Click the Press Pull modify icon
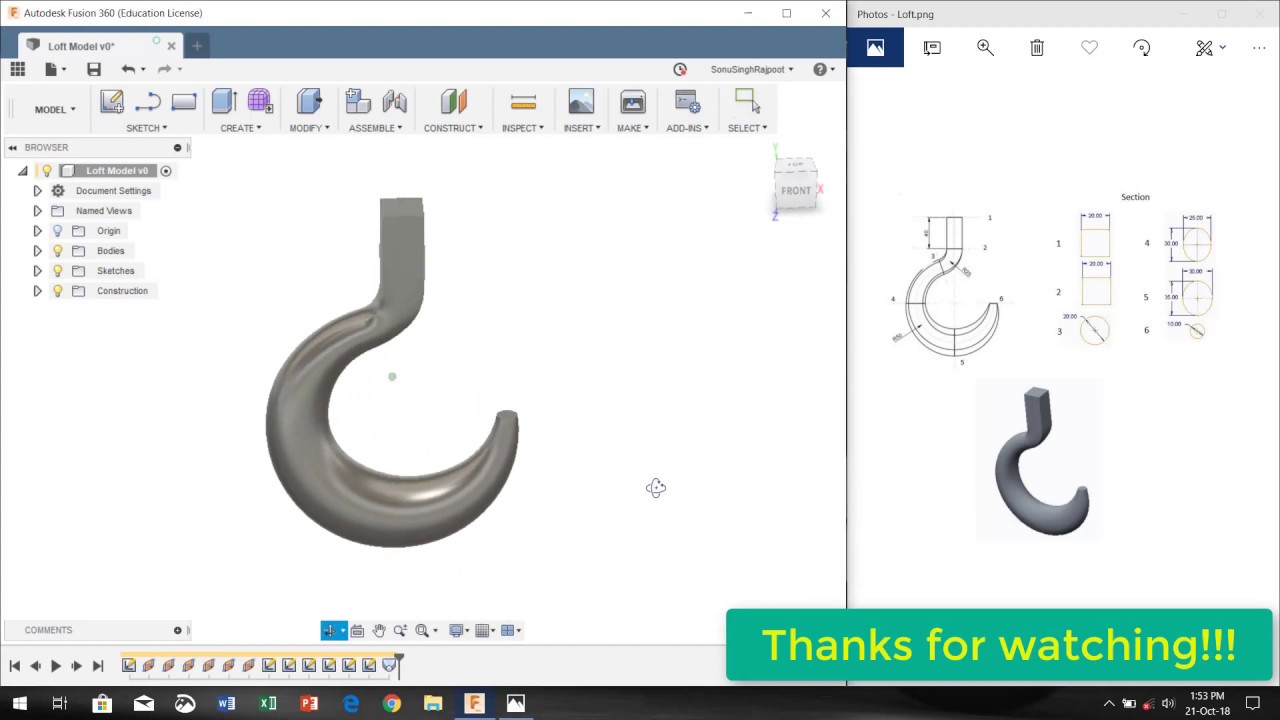This screenshot has width=1280, height=720. 309,101
